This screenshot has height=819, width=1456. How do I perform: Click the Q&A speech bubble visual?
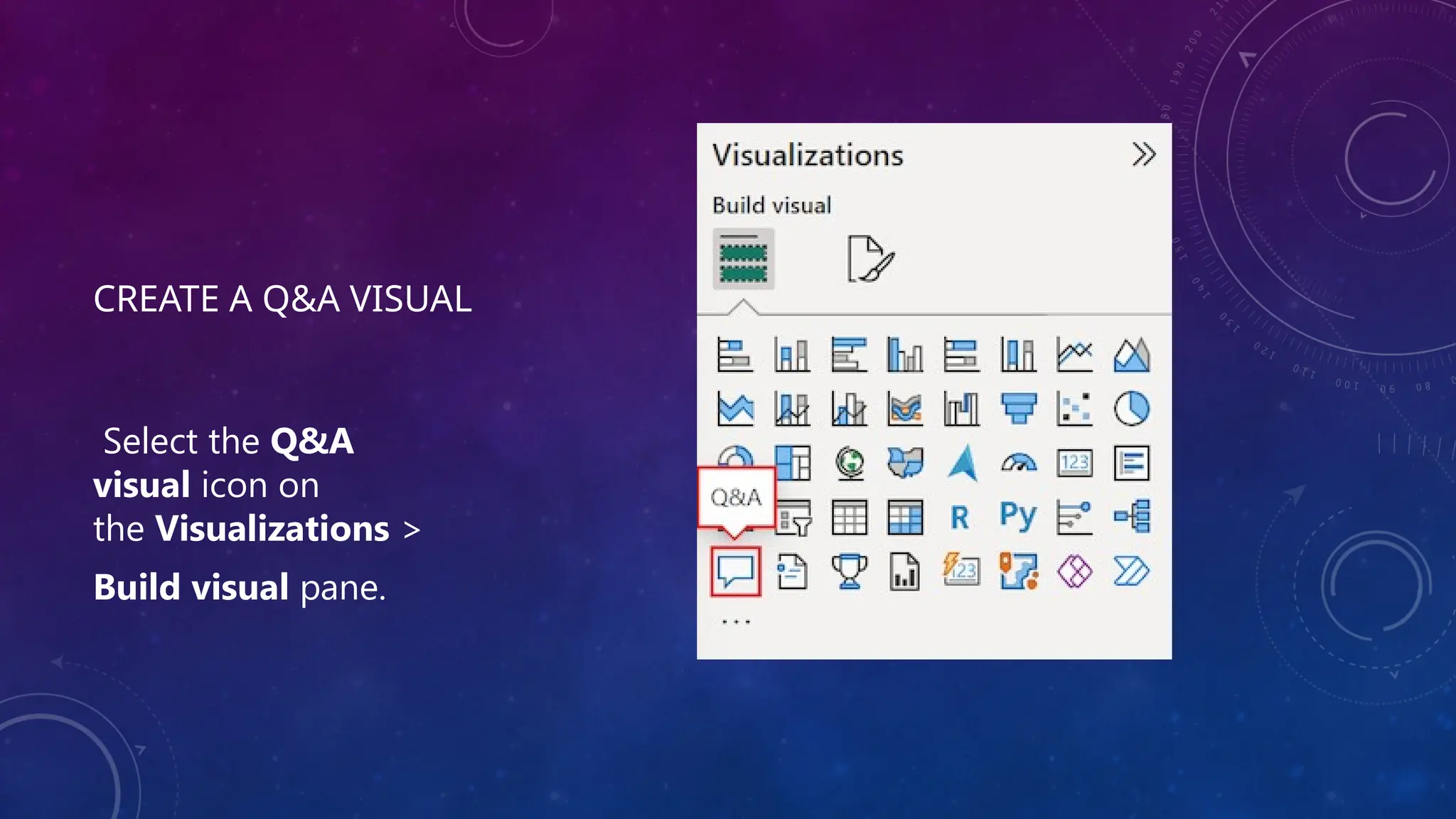pos(735,572)
